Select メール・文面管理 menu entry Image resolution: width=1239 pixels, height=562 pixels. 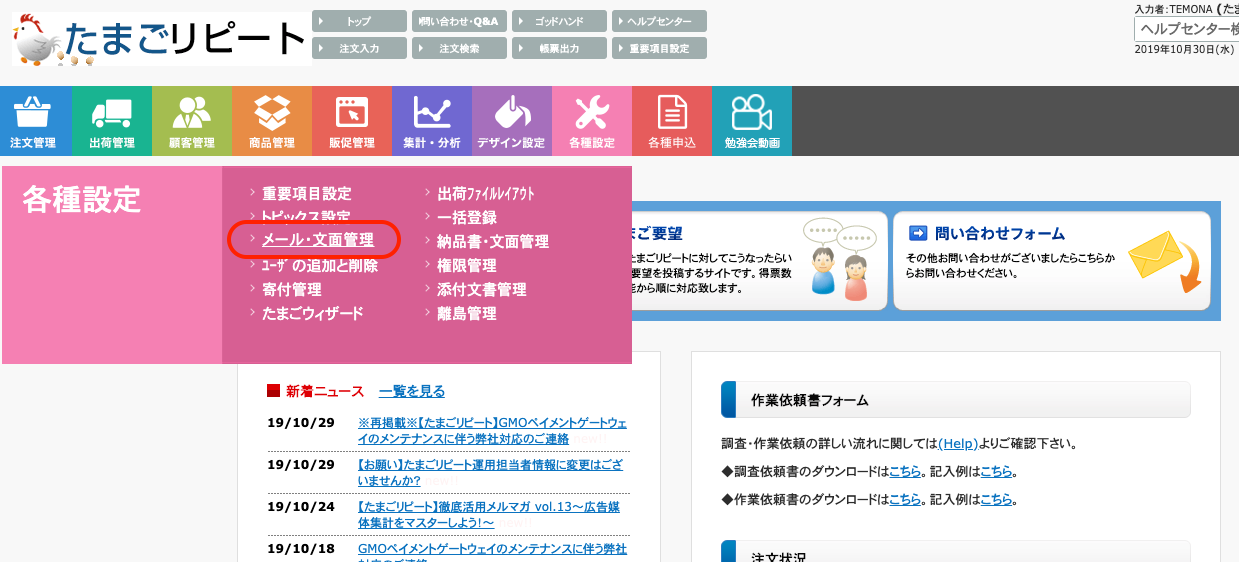pos(317,240)
